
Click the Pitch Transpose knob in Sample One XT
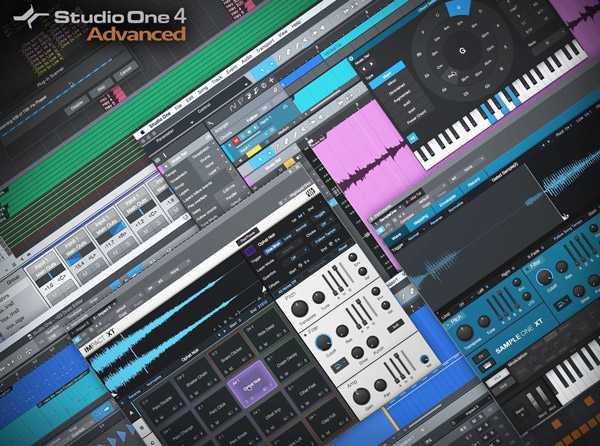click(464, 332)
